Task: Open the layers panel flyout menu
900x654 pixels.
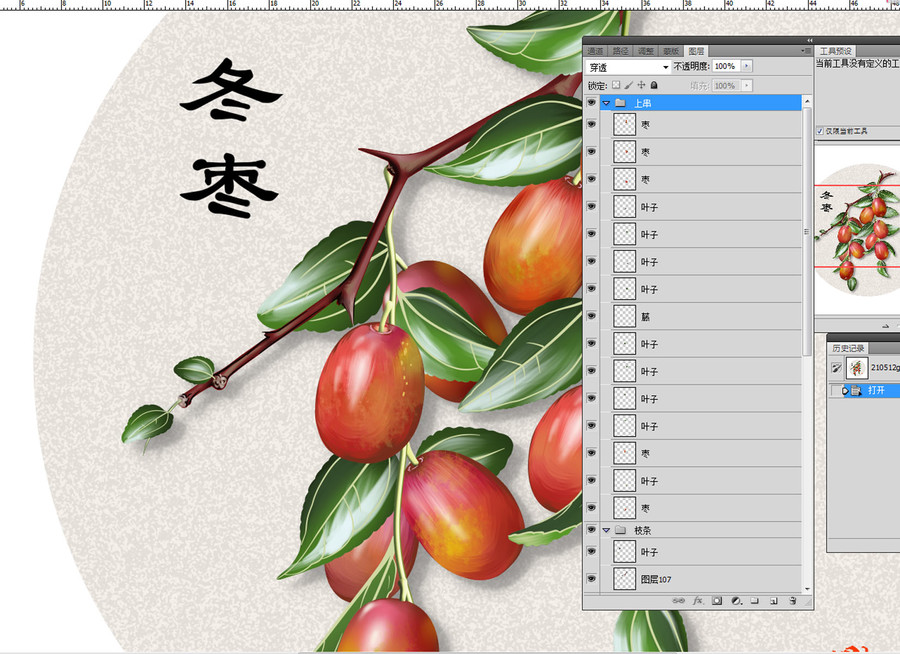Action: click(805, 51)
